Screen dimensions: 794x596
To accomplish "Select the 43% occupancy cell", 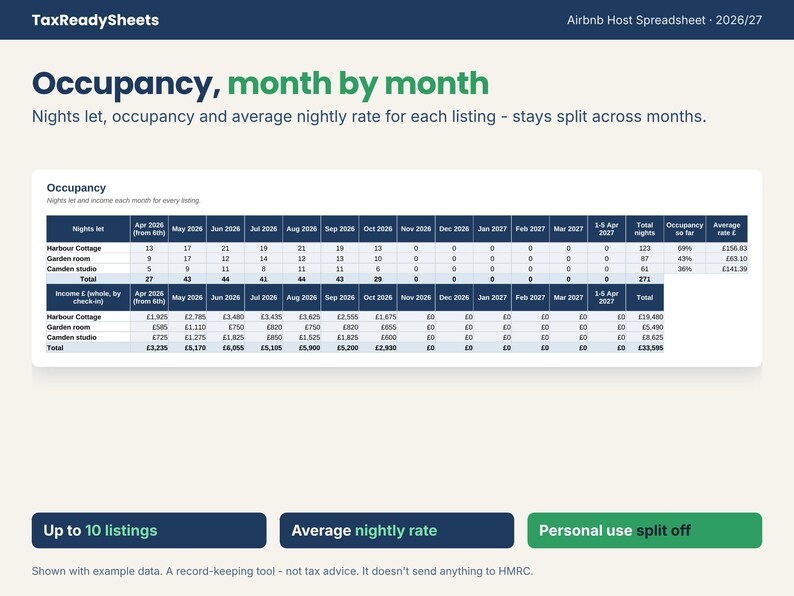I will click(x=684, y=258).
